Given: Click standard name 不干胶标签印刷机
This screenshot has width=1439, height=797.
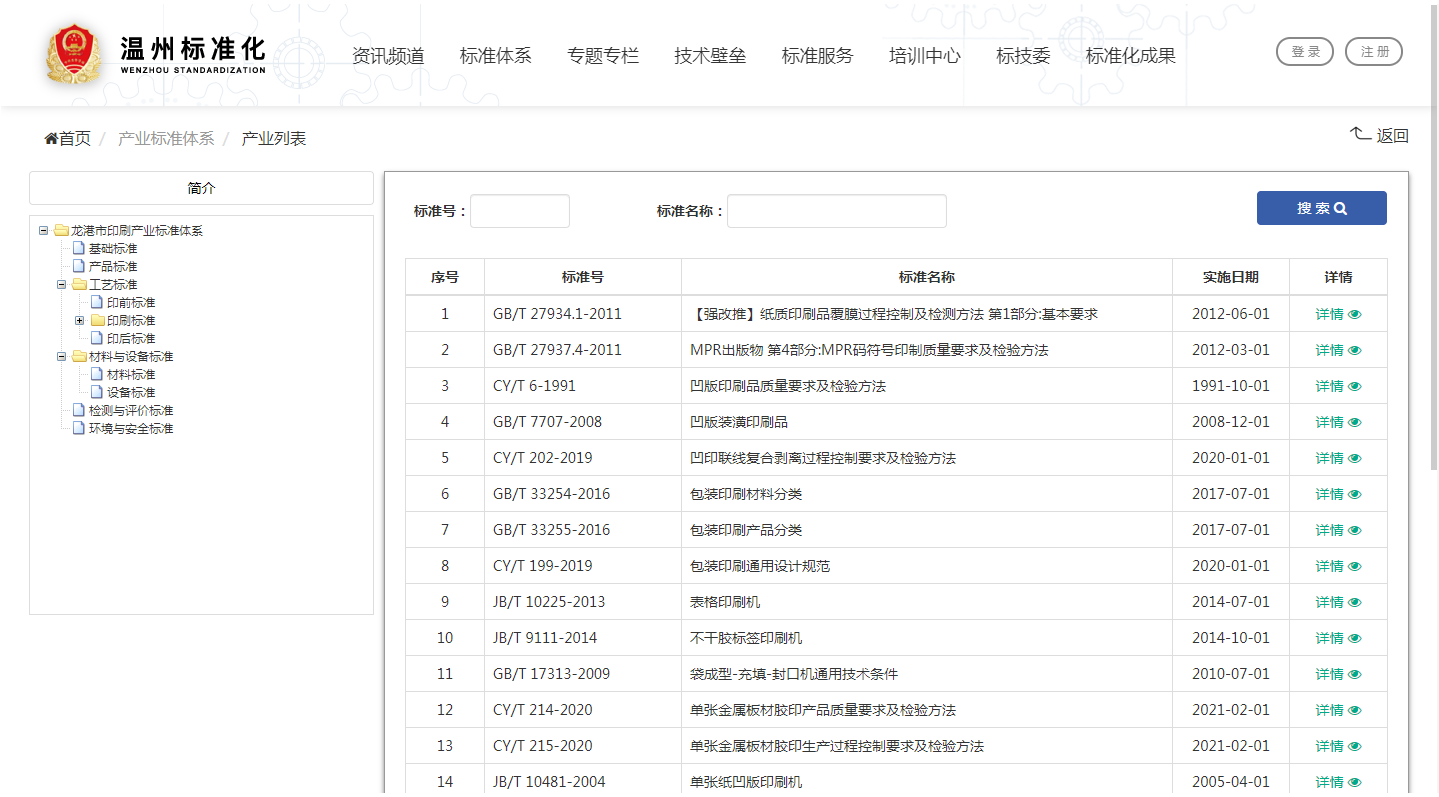Looking at the screenshot, I should click(x=746, y=638).
